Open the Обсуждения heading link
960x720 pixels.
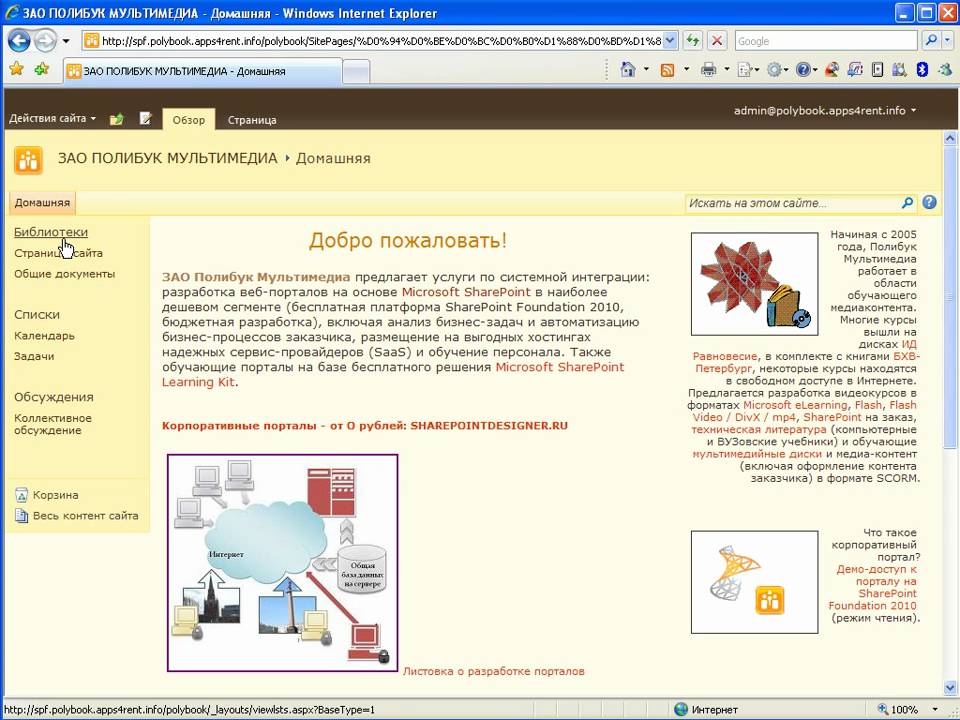[x=54, y=397]
